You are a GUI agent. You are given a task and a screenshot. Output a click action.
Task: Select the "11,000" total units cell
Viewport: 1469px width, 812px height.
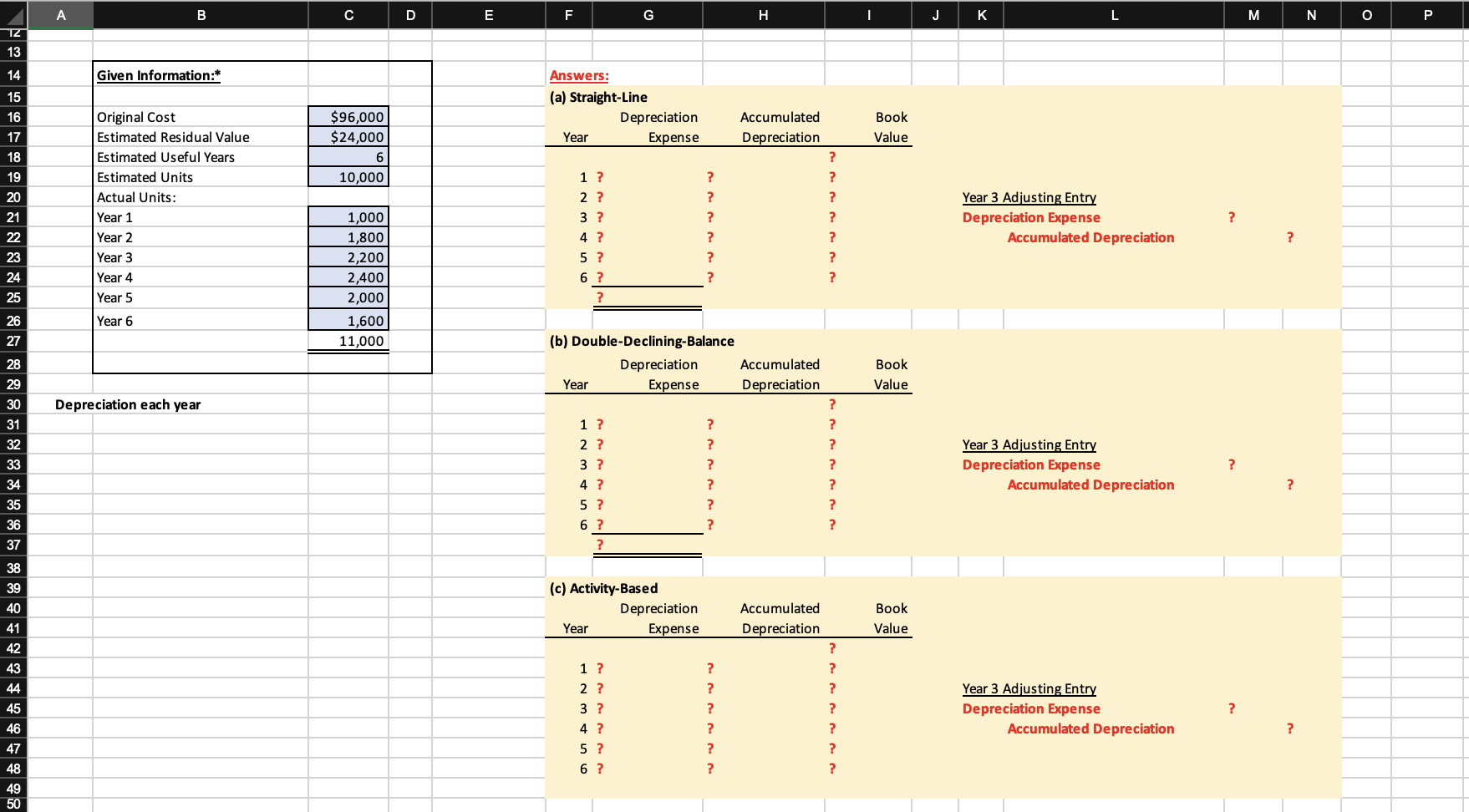pyautogui.click(x=348, y=341)
